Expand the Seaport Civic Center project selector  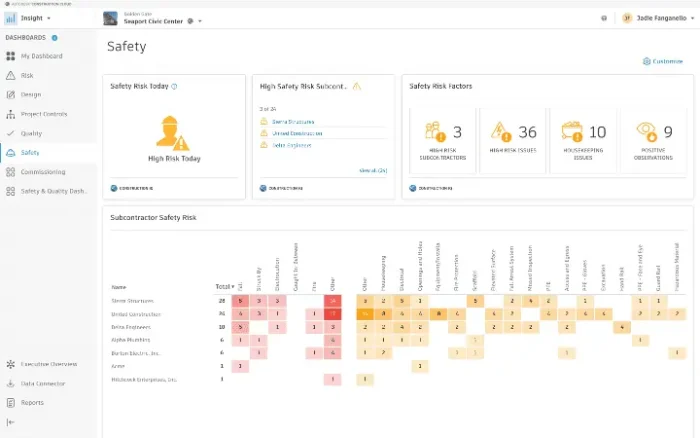pos(199,21)
